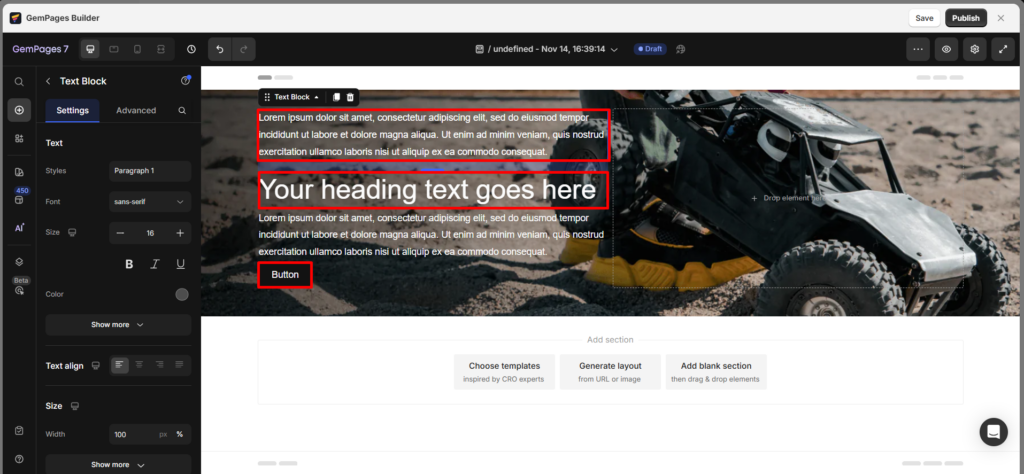This screenshot has height=474, width=1024.
Task: Enter fullscreen with the expand arrows icon
Action: (1002, 48)
